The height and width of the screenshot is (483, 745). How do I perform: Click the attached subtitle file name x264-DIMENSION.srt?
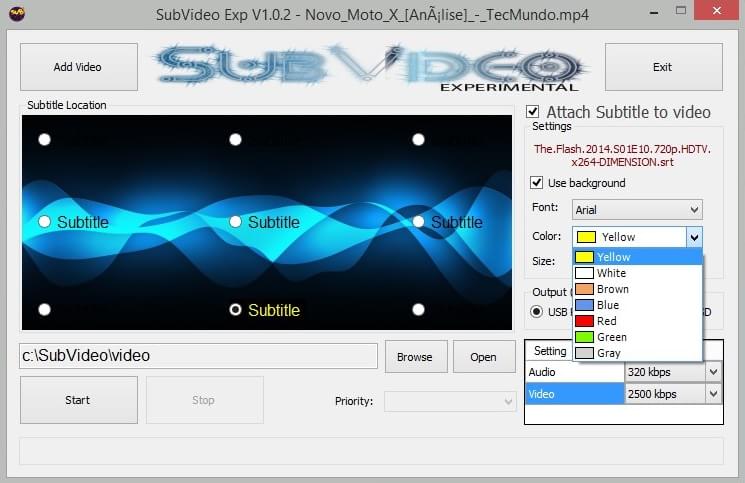(622, 162)
